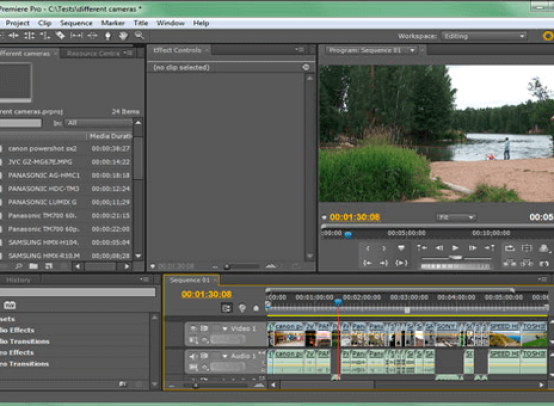Open the Fit zoom level dropdown
Image resolution: width=554 pixels, height=406 pixels.
[x=456, y=217]
